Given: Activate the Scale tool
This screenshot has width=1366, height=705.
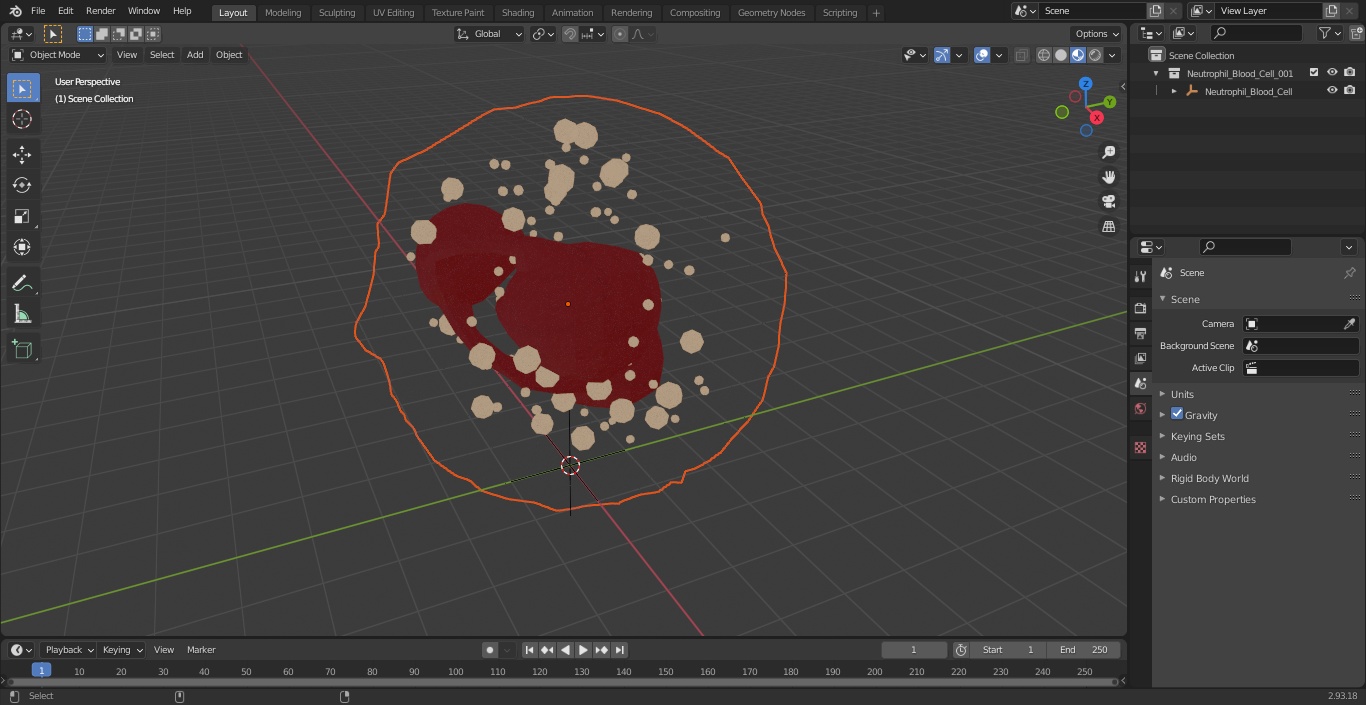Looking at the screenshot, I should tap(22, 216).
